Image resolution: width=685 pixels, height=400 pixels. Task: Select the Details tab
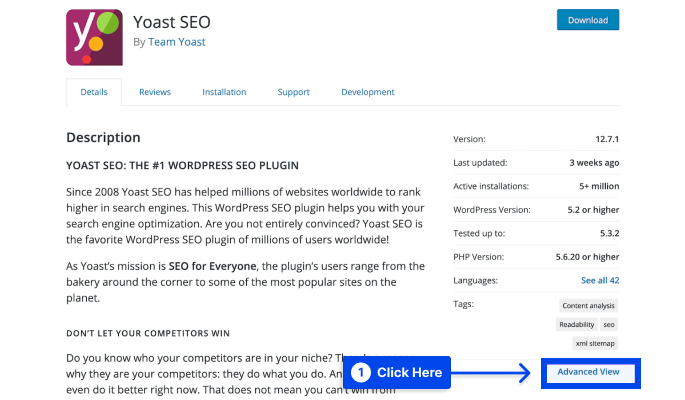coord(94,92)
